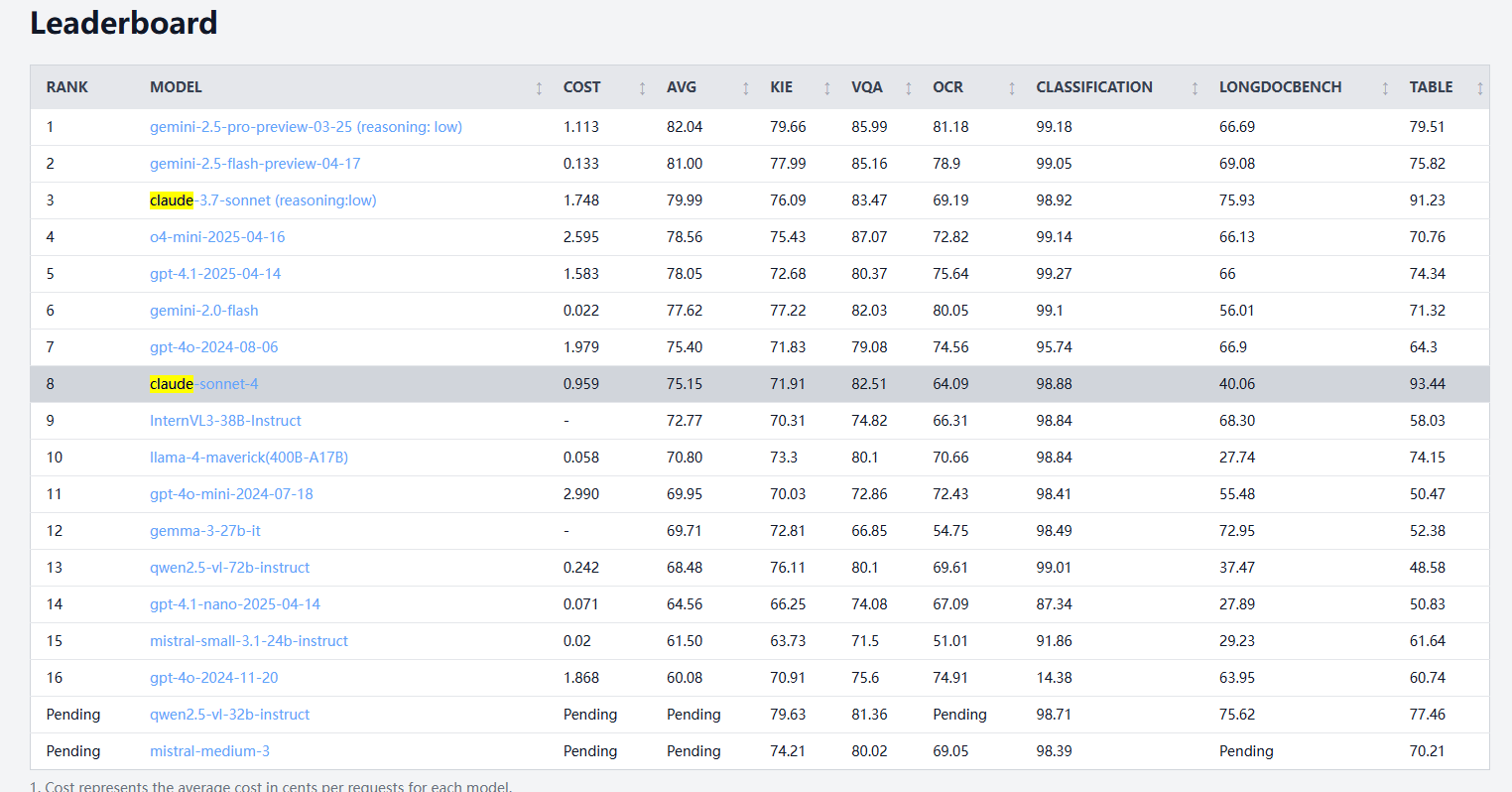Screen dimensions: 1512x792
Task: Select the cost footnote text
Action: pyautogui.click(x=271, y=786)
